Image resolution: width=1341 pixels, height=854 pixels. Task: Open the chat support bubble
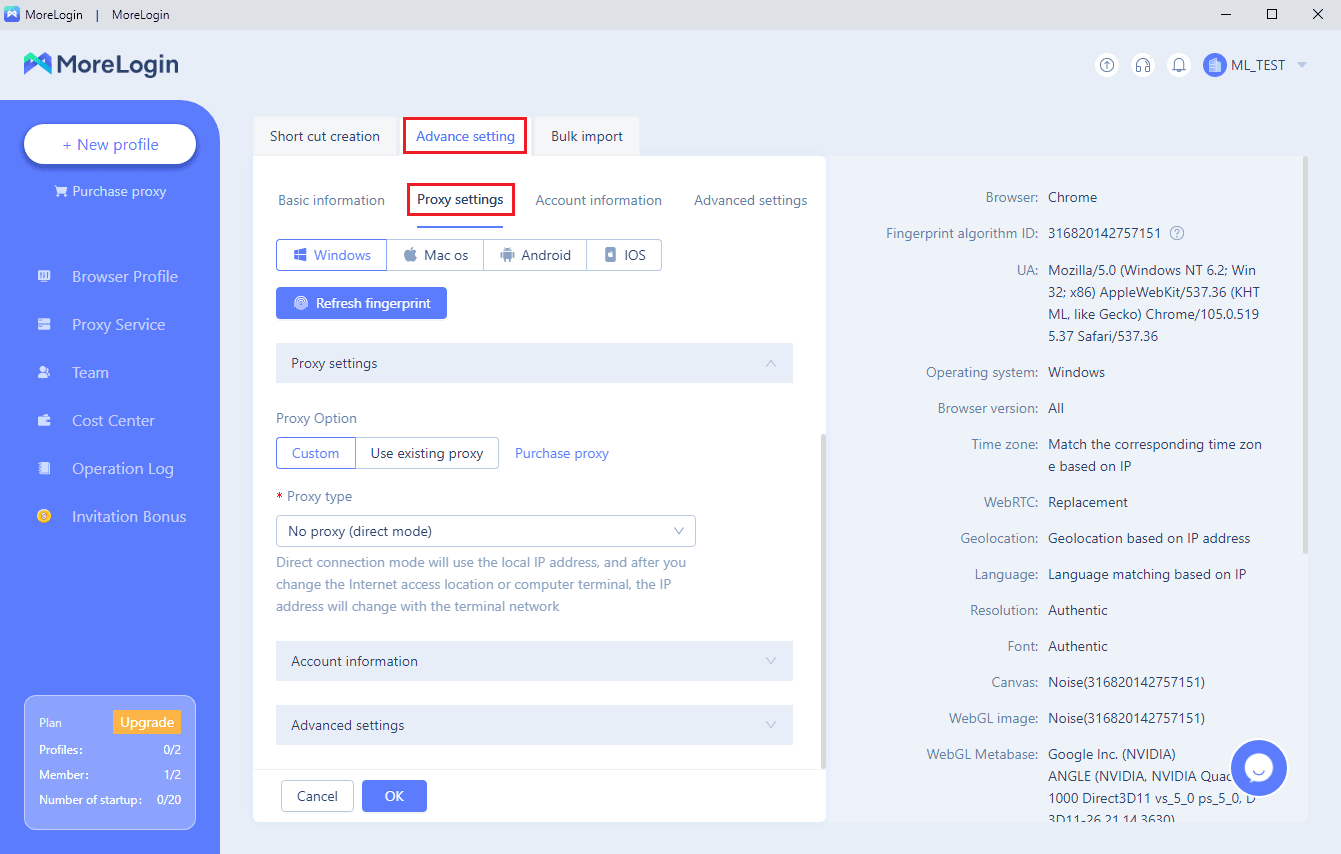click(1259, 767)
